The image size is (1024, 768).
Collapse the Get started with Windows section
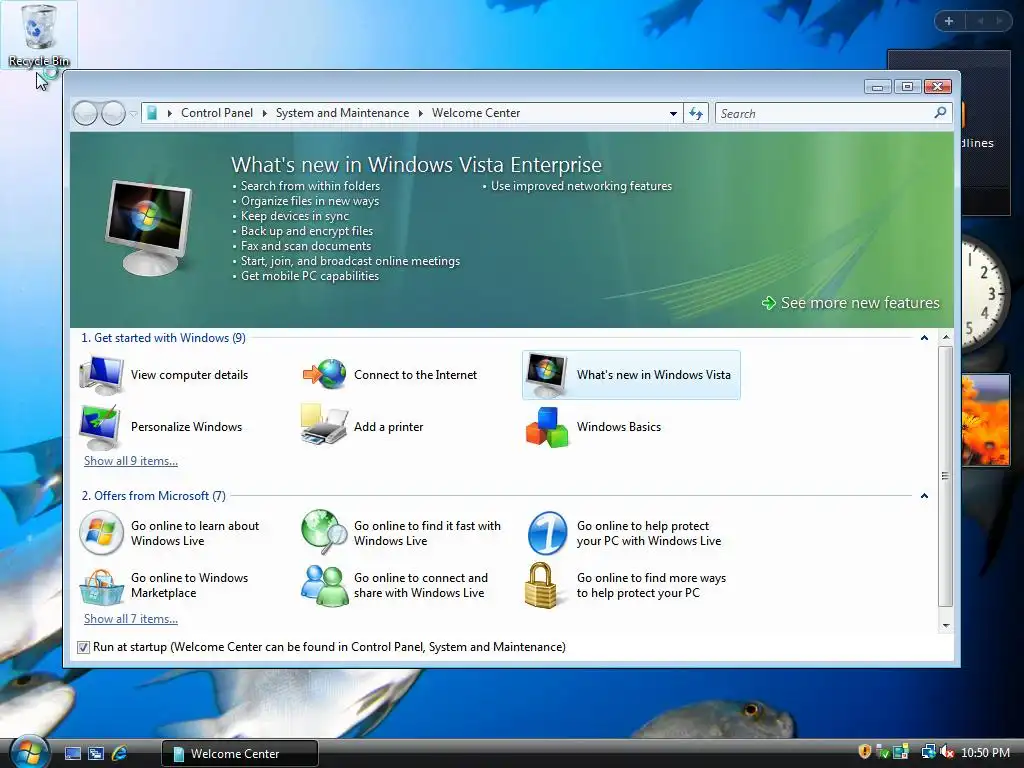point(924,338)
